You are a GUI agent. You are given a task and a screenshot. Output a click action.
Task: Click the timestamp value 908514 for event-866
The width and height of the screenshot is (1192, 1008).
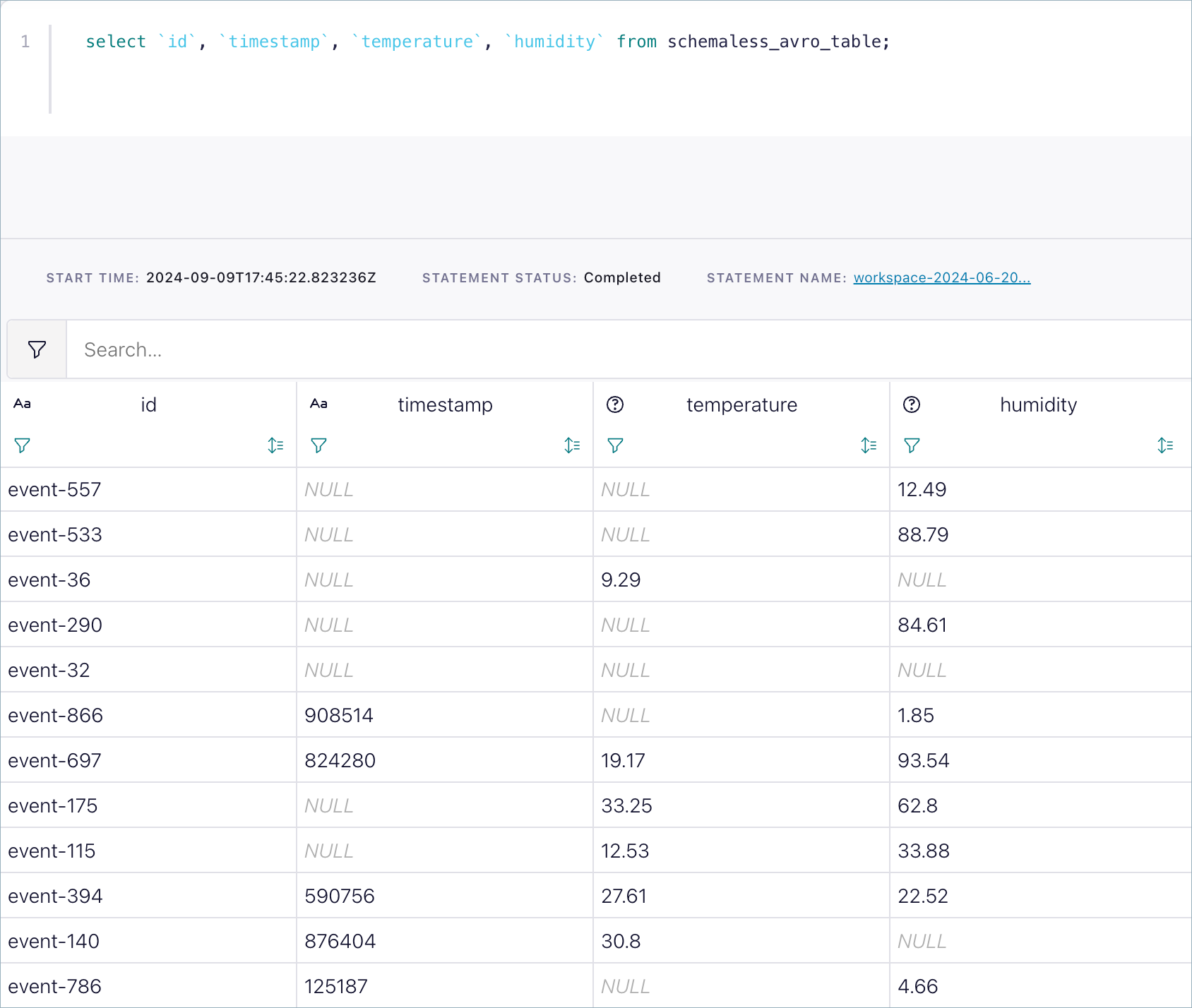[x=340, y=714]
